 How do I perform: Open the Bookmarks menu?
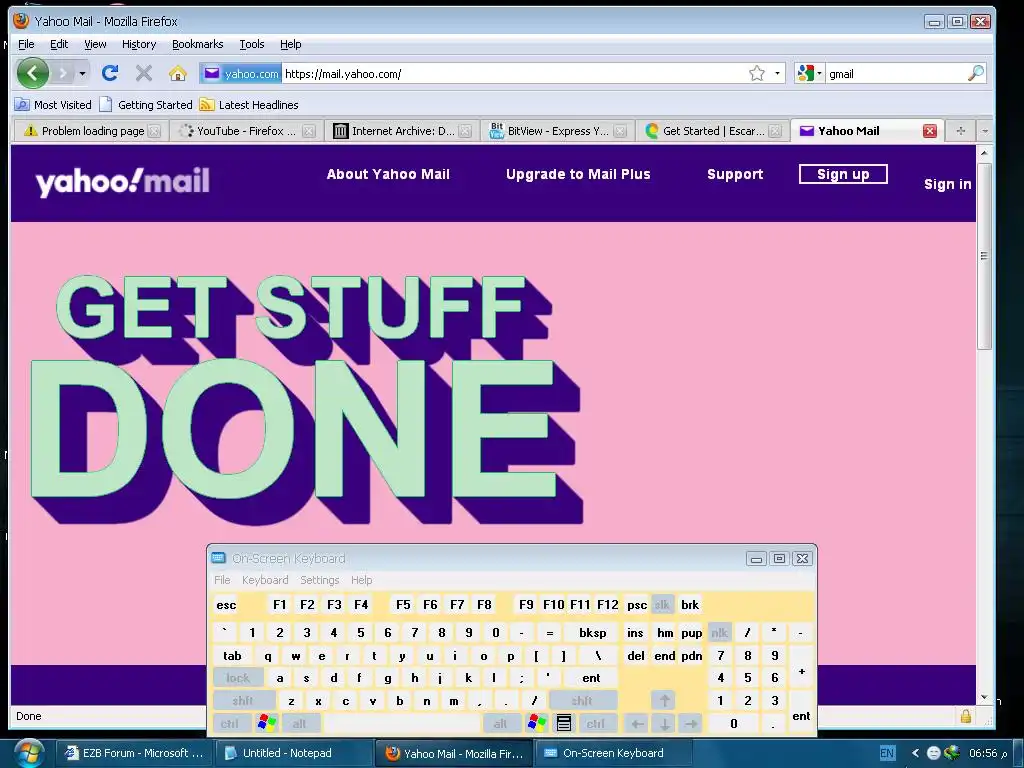[197, 44]
